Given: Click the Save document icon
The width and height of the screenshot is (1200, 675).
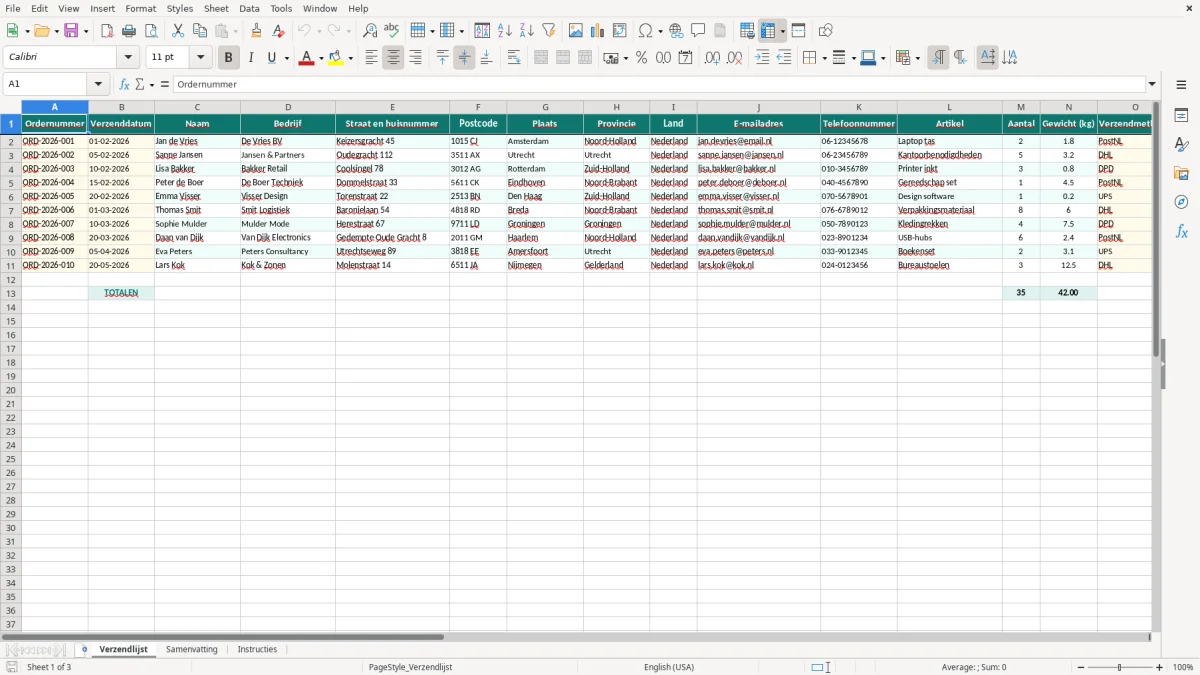Looking at the screenshot, I should click(x=71, y=31).
